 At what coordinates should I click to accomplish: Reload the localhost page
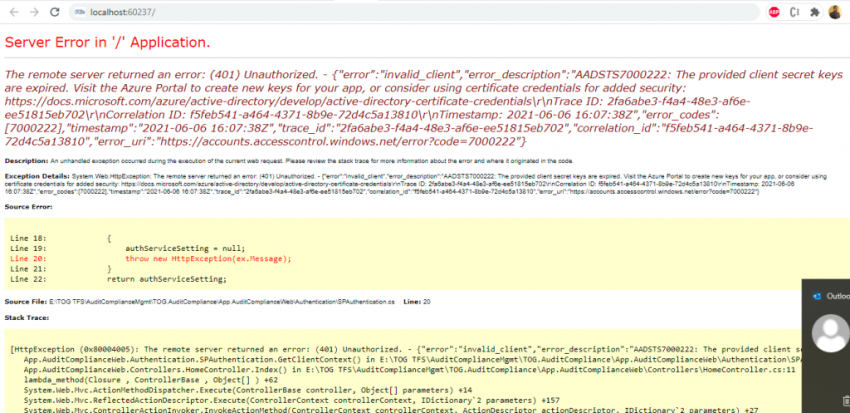click(x=55, y=12)
